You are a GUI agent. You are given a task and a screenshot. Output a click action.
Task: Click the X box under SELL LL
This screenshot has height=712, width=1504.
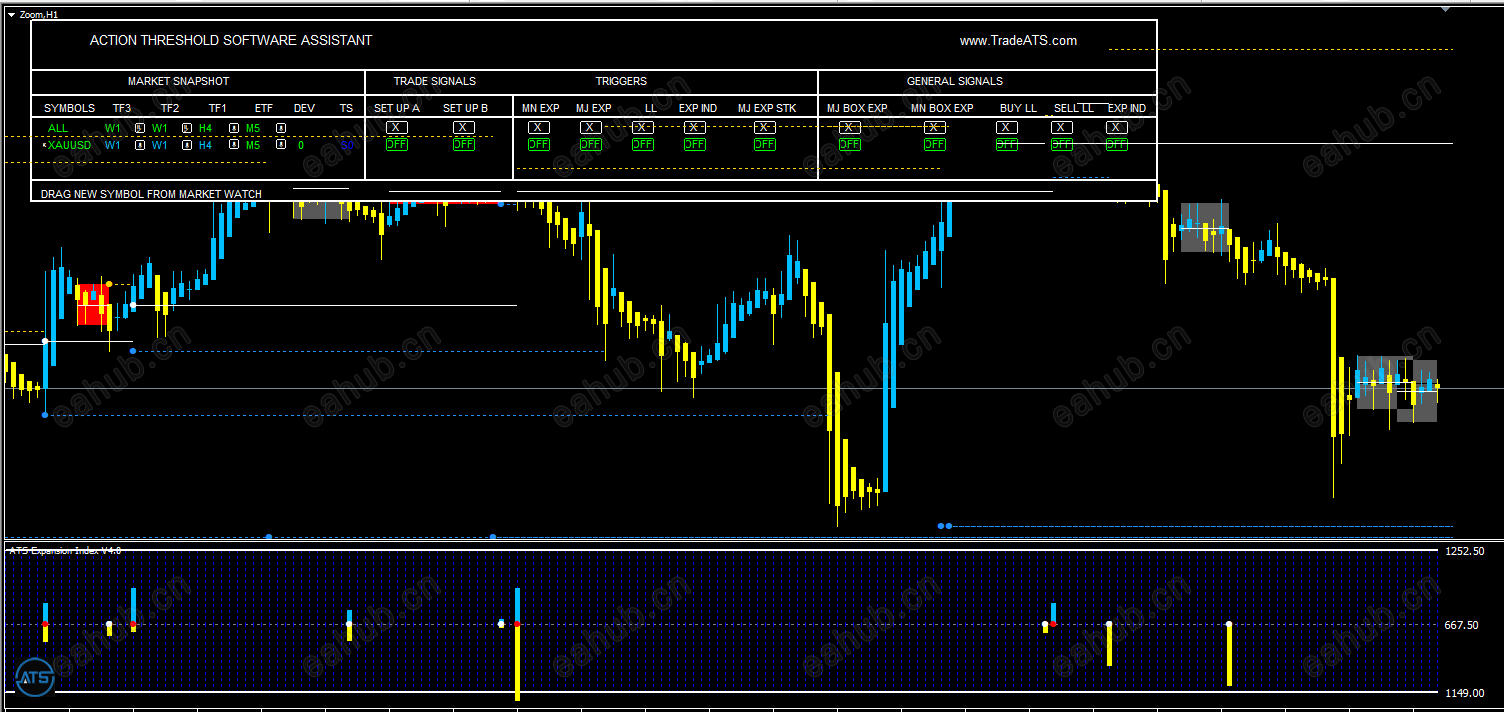1062,127
